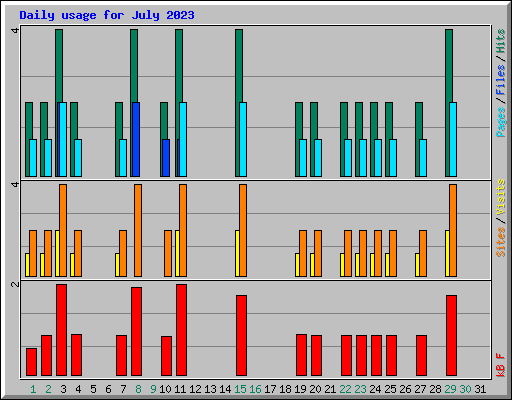Click the 'Hits' legend label

501,41
